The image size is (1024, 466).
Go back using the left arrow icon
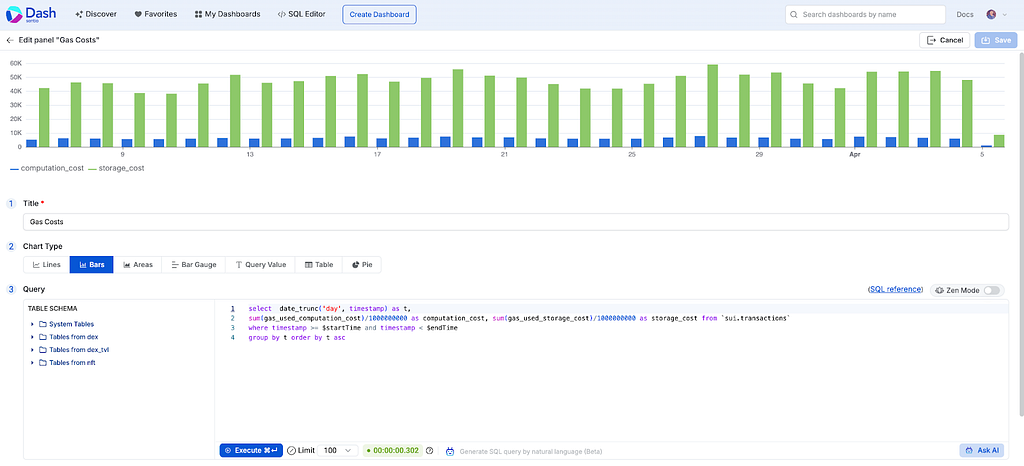[x=10, y=40]
